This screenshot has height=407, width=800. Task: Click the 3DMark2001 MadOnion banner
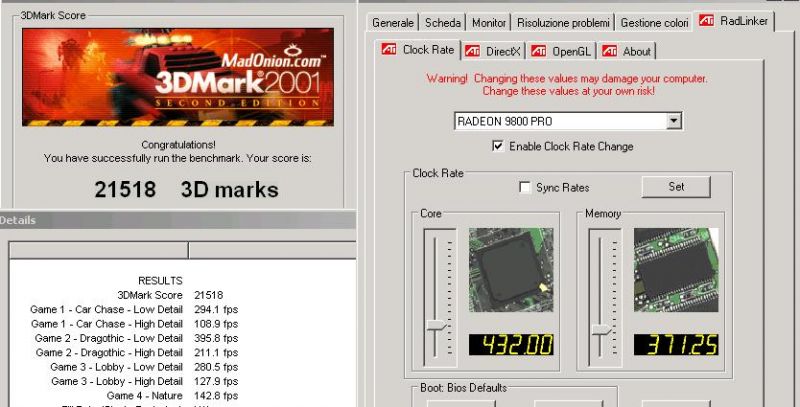coord(178,77)
